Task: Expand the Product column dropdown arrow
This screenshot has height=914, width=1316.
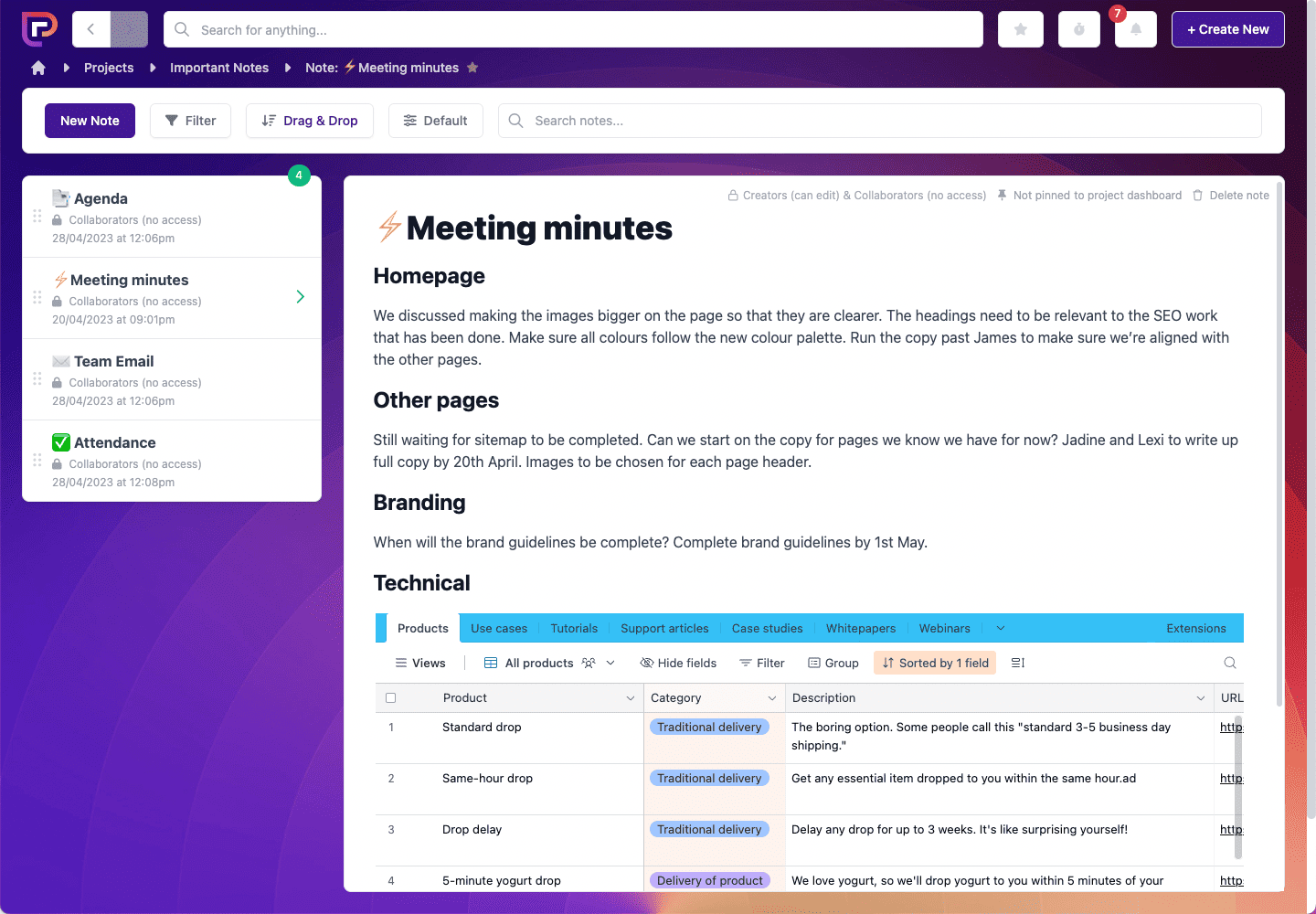Action: (x=630, y=698)
